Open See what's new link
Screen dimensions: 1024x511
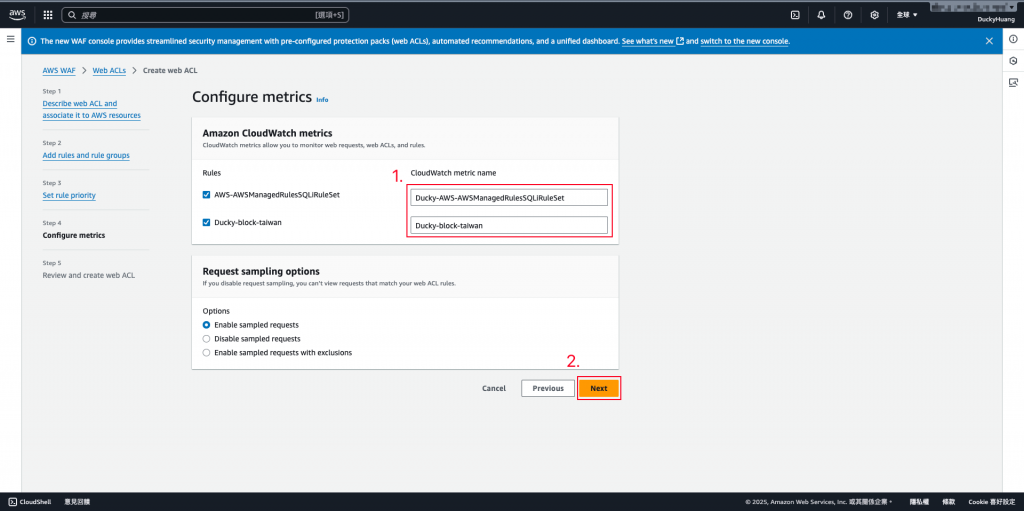click(x=653, y=41)
